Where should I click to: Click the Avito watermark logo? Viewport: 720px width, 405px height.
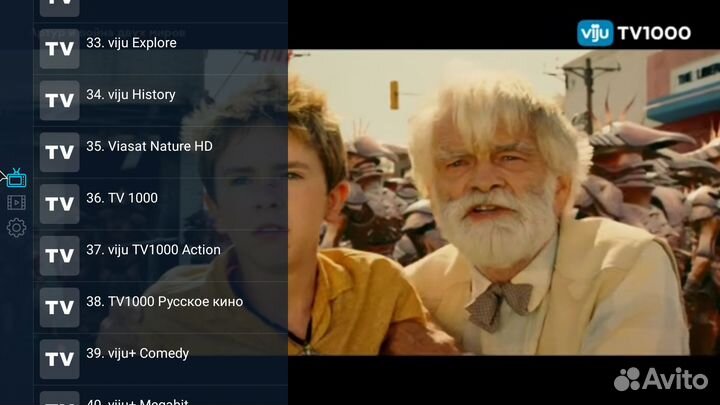[x=660, y=379]
